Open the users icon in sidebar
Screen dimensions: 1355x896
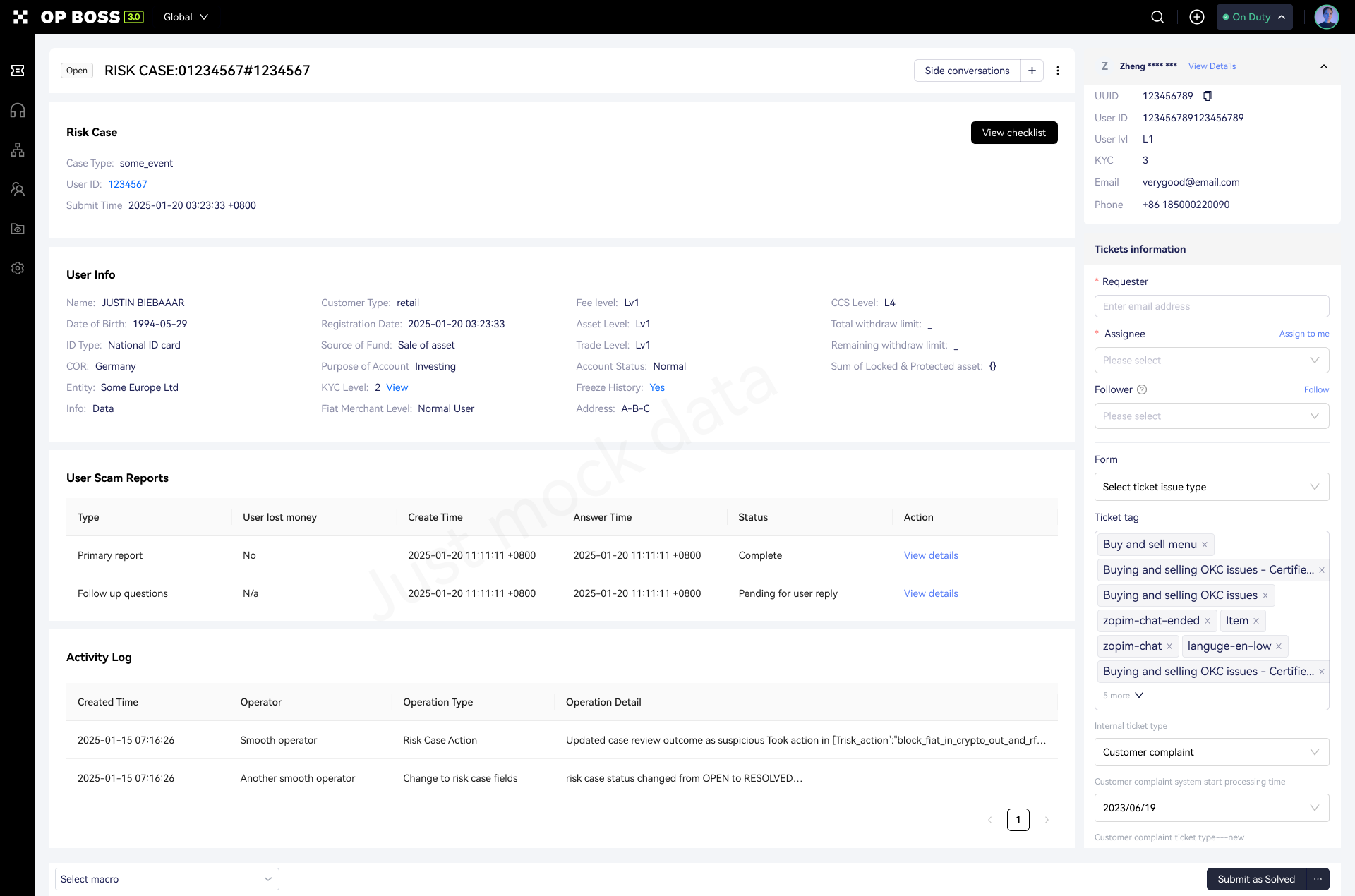tap(18, 189)
